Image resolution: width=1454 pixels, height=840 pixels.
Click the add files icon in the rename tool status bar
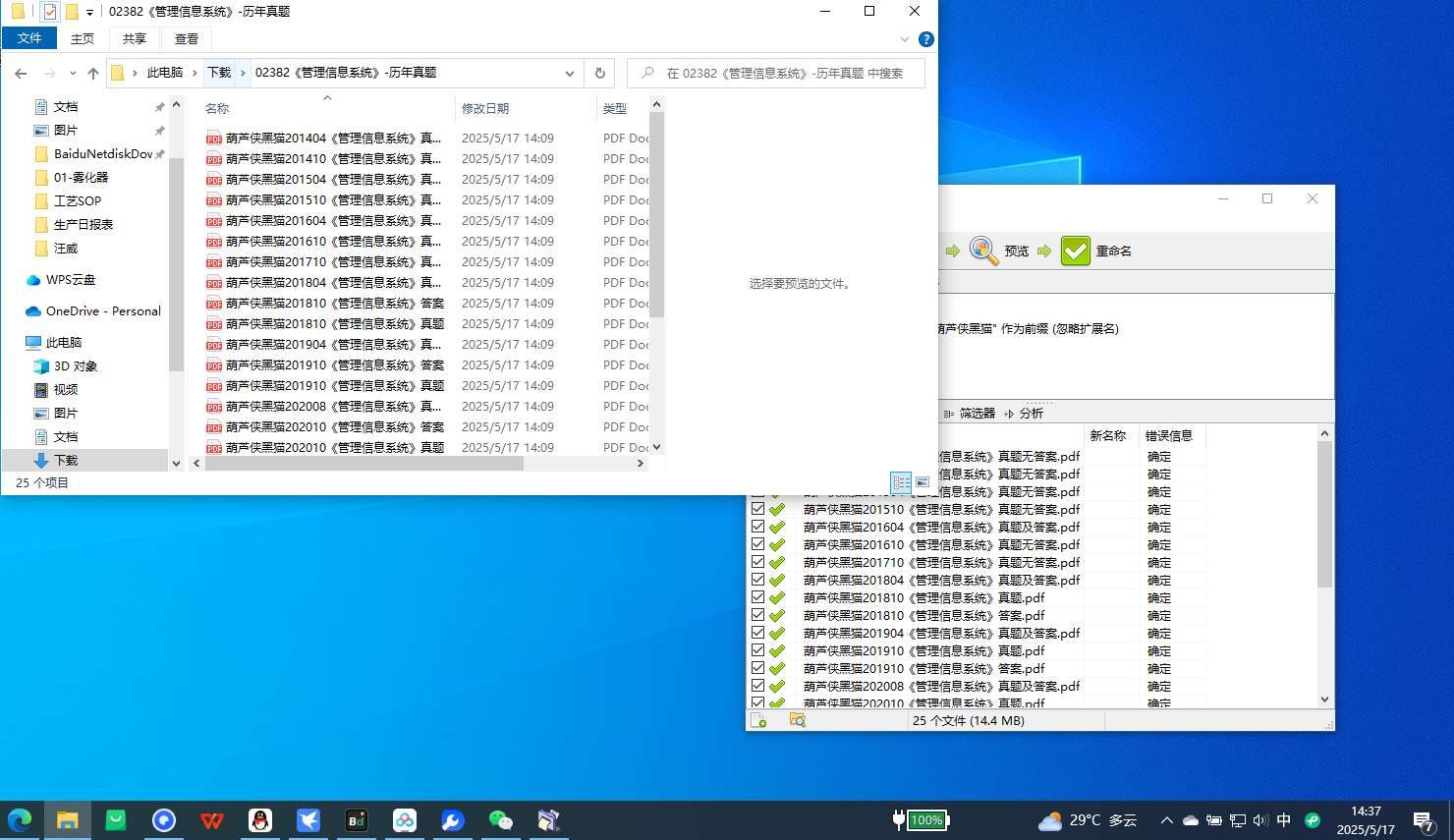click(x=758, y=720)
